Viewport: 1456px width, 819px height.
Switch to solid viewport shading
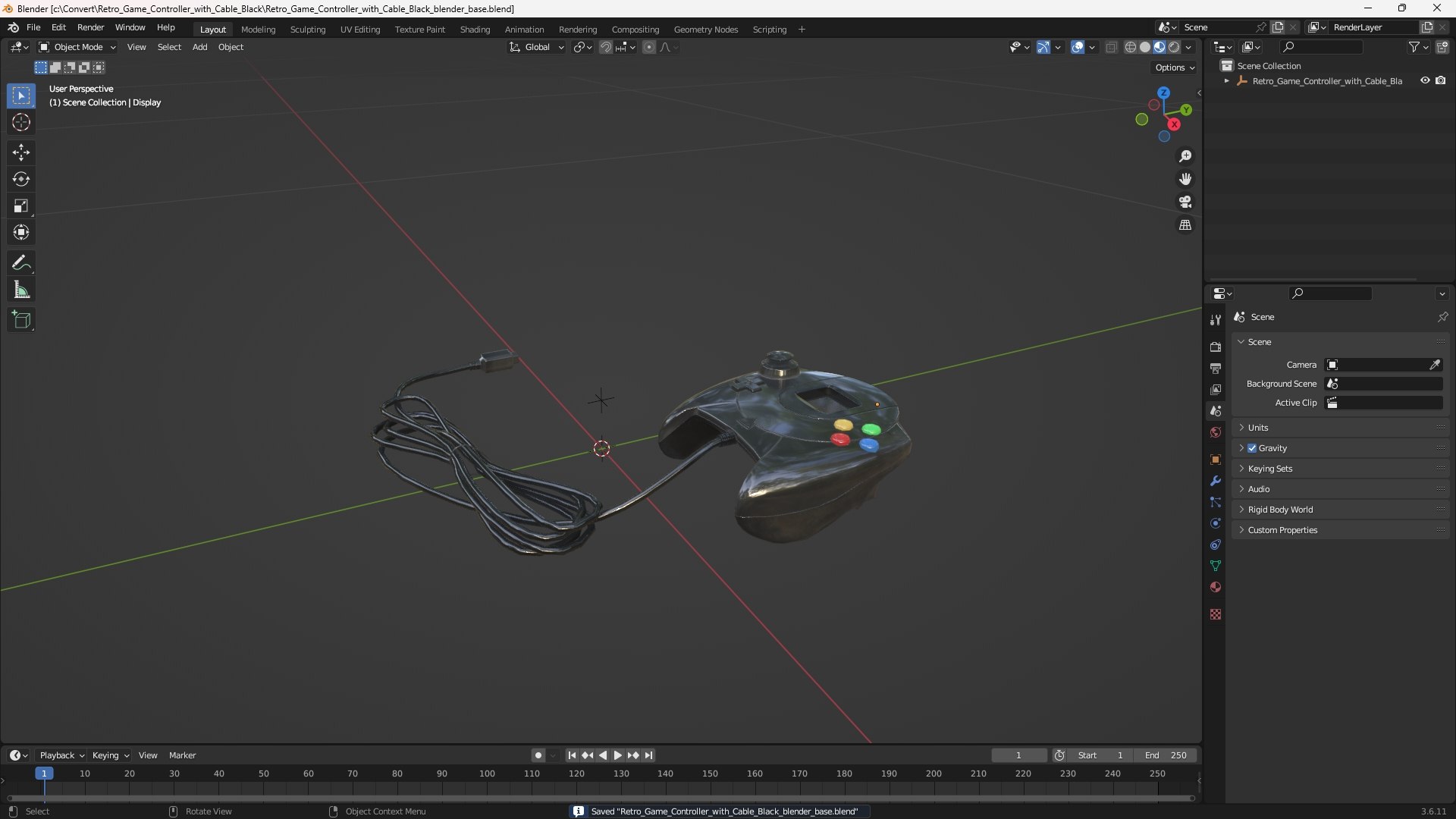[x=1145, y=47]
